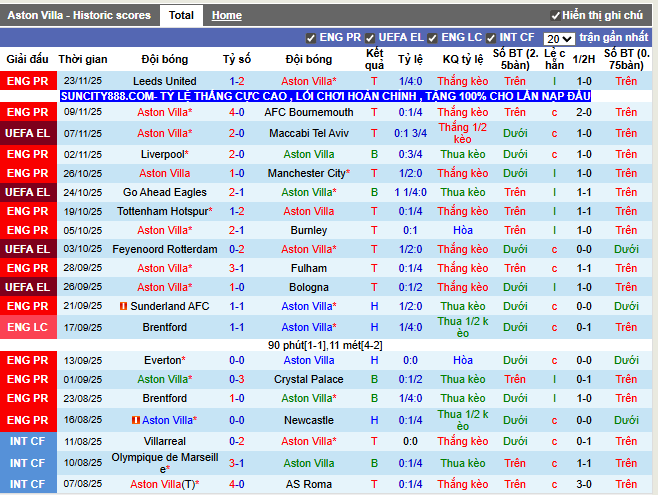Click the 4-0 score against AS Roma
This screenshot has width=658, height=495.
pyautogui.click(x=237, y=485)
